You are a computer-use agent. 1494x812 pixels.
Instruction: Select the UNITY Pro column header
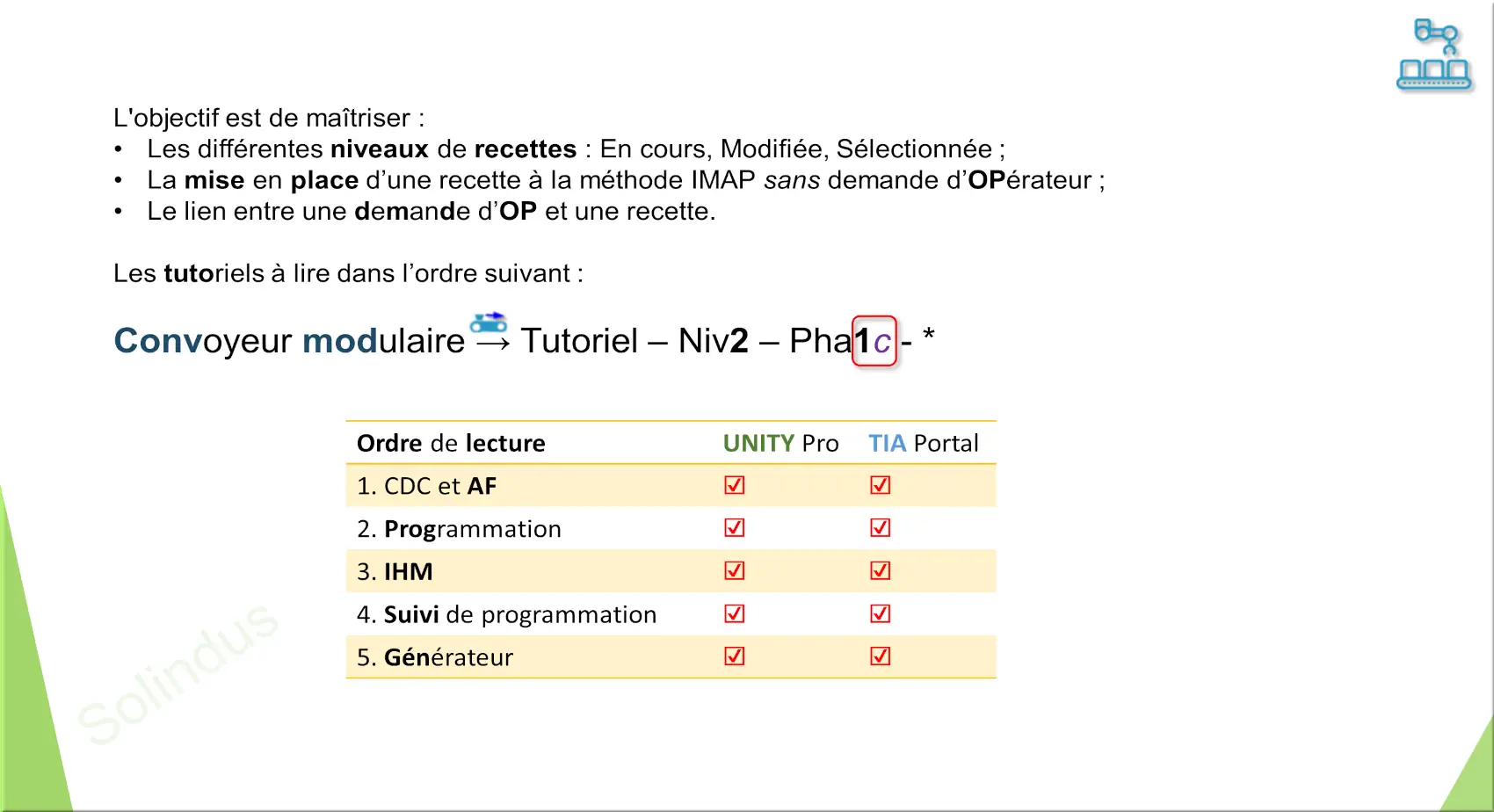pyautogui.click(x=780, y=443)
